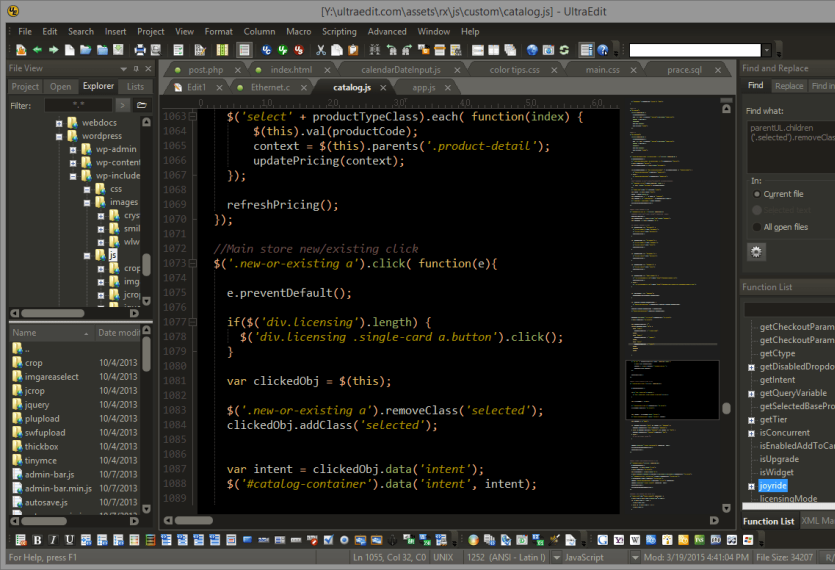Apply Italic using the I icon

[53, 540]
